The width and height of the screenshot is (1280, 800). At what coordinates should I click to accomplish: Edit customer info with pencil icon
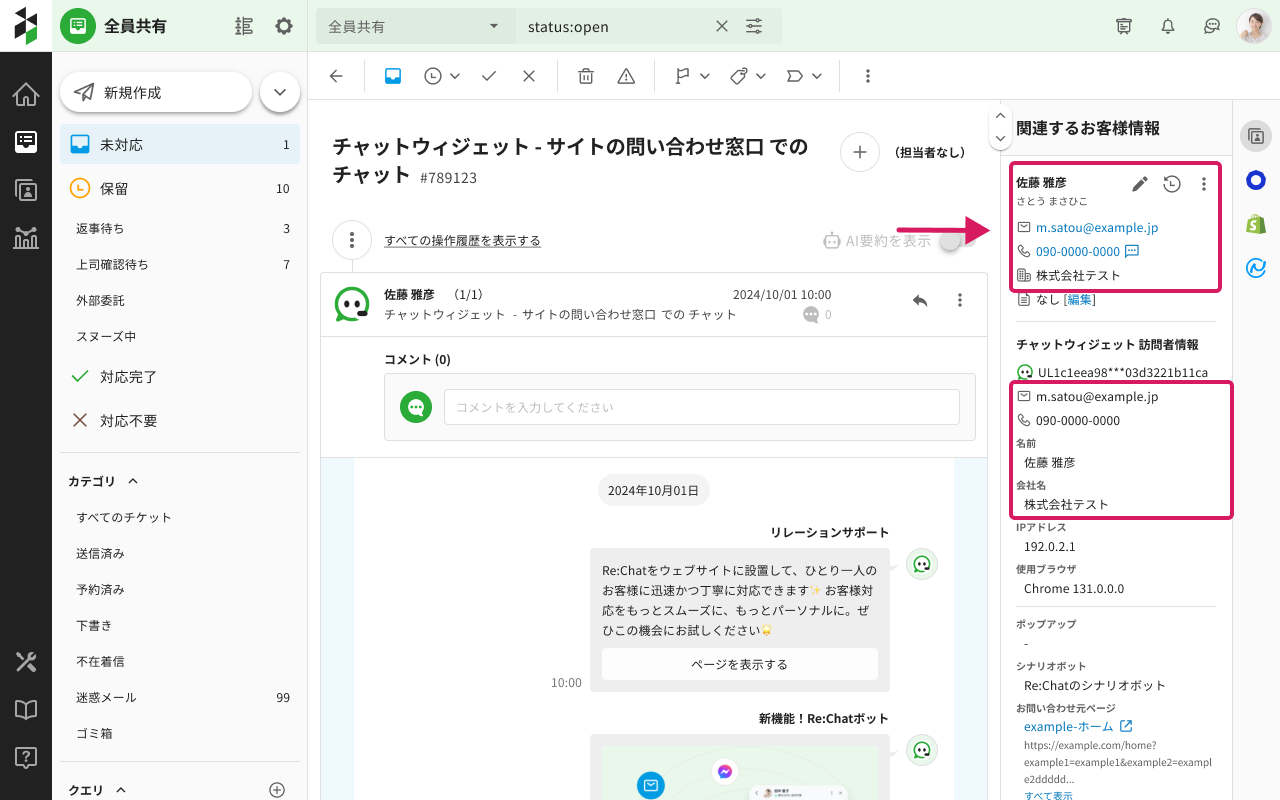(x=1140, y=184)
